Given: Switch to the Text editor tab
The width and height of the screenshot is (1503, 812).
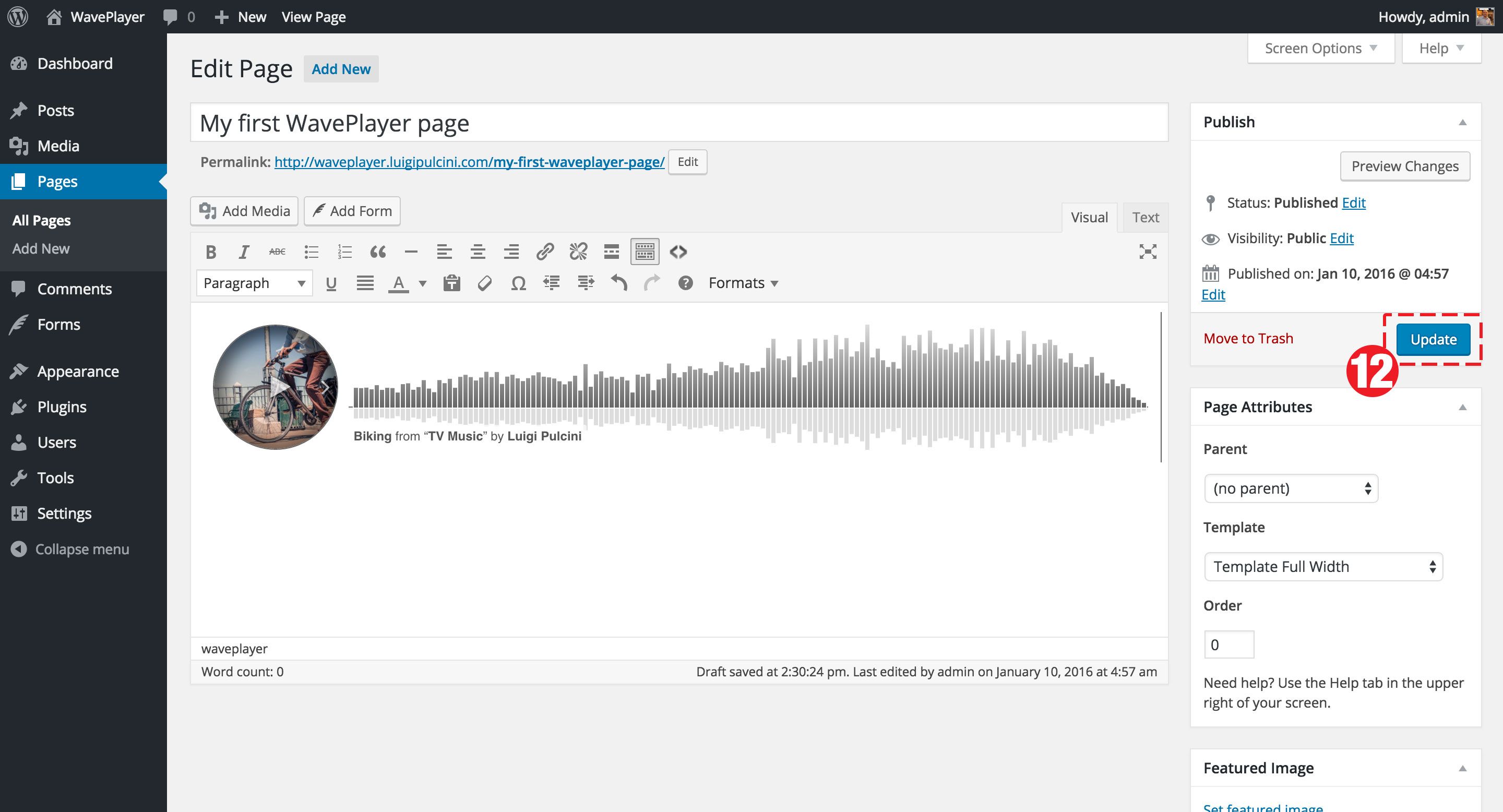Looking at the screenshot, I should [1145, 218].
